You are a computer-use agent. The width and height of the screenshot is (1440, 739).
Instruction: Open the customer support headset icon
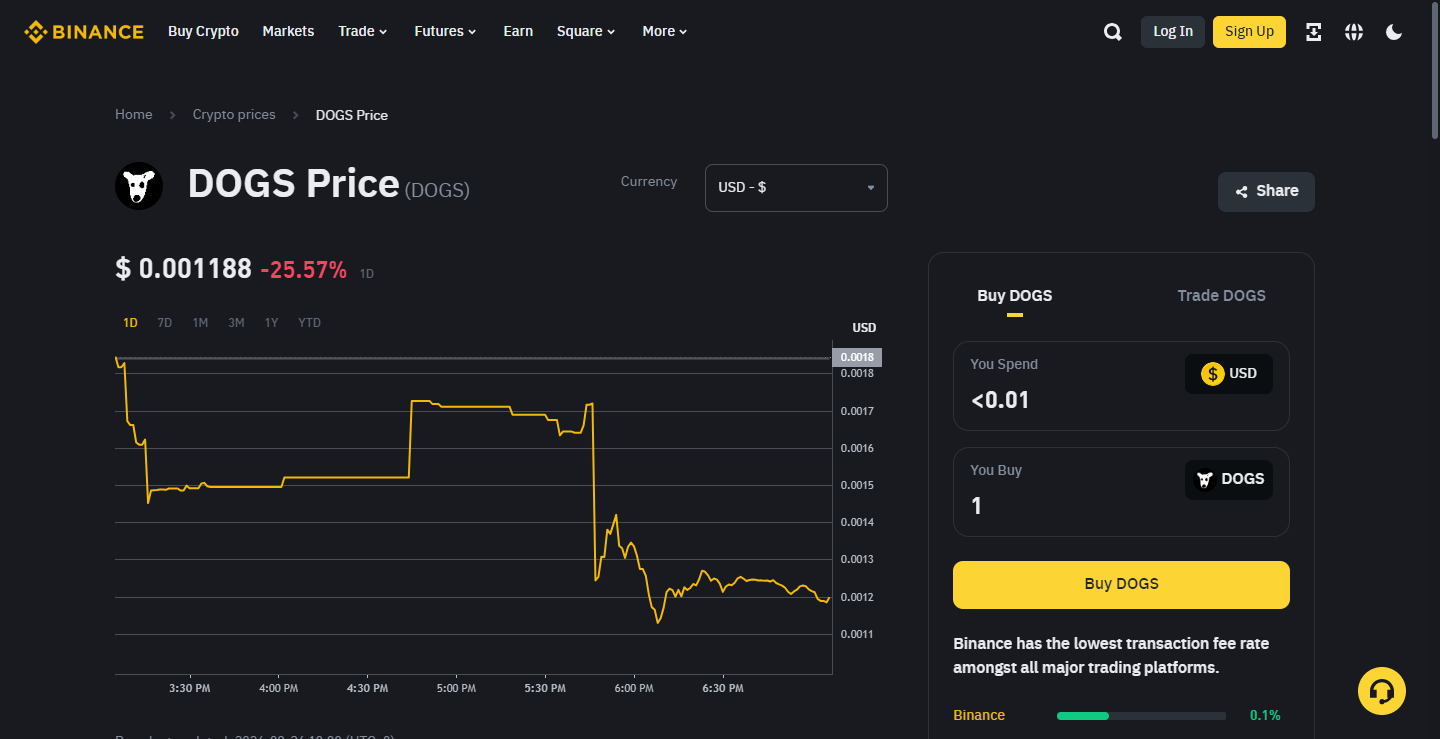1382,690
